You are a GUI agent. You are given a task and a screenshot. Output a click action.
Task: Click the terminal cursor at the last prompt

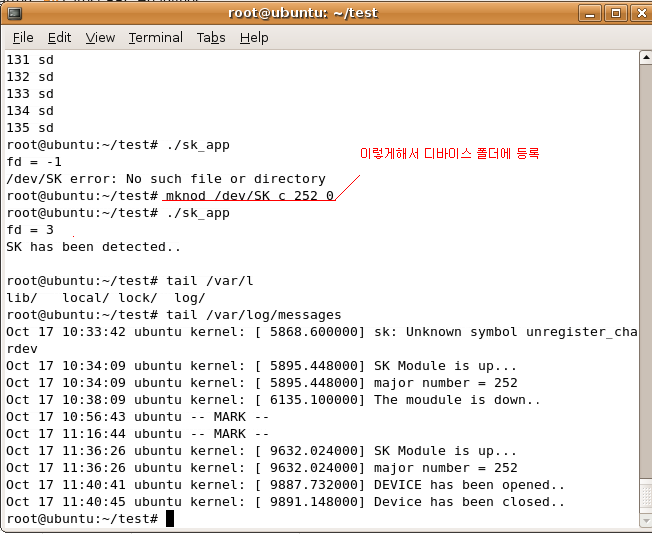[170, 519]
